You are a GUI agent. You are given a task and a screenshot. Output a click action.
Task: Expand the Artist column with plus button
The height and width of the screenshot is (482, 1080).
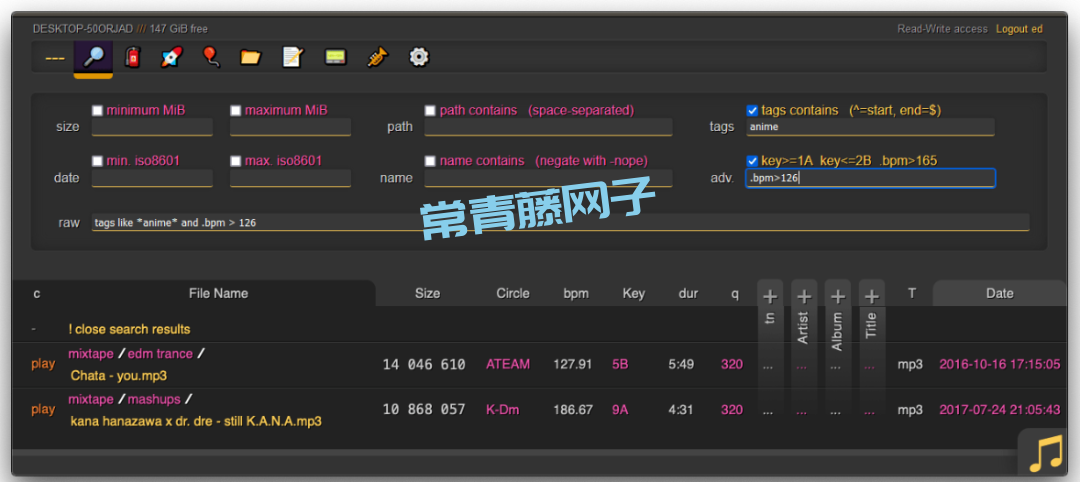click(804, 296)
